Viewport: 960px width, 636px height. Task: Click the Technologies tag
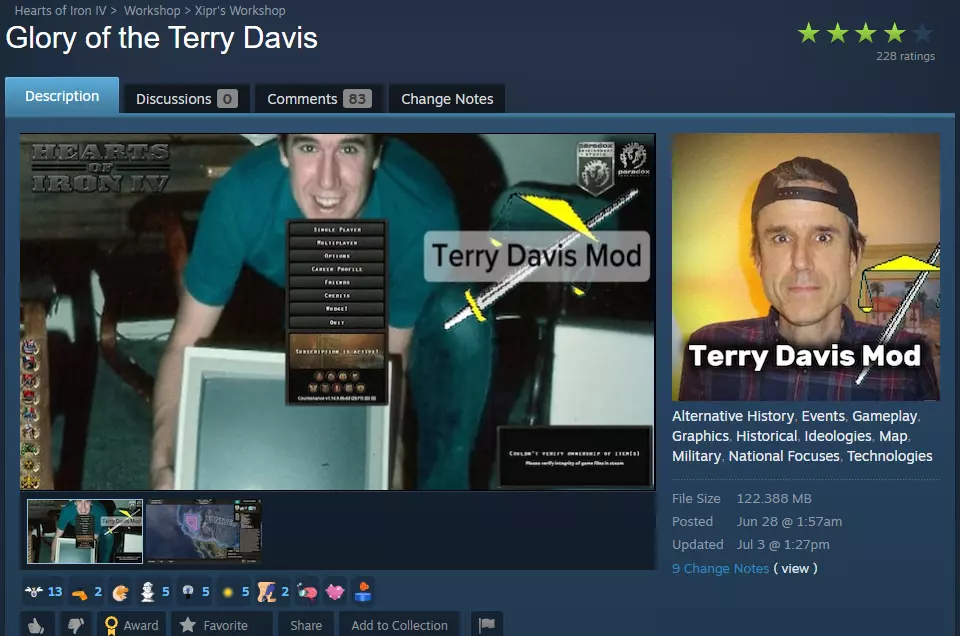tap(890, 456)
